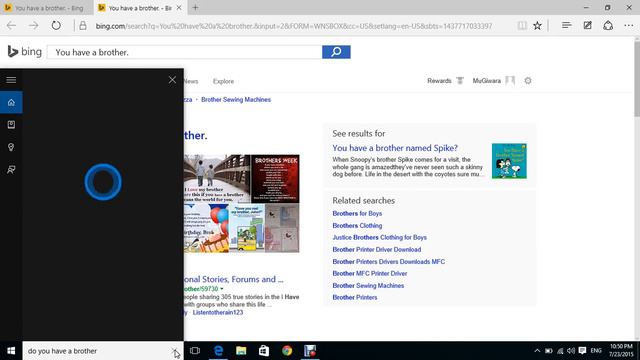Open Justice Brothers Clothing for Boys

380,237
